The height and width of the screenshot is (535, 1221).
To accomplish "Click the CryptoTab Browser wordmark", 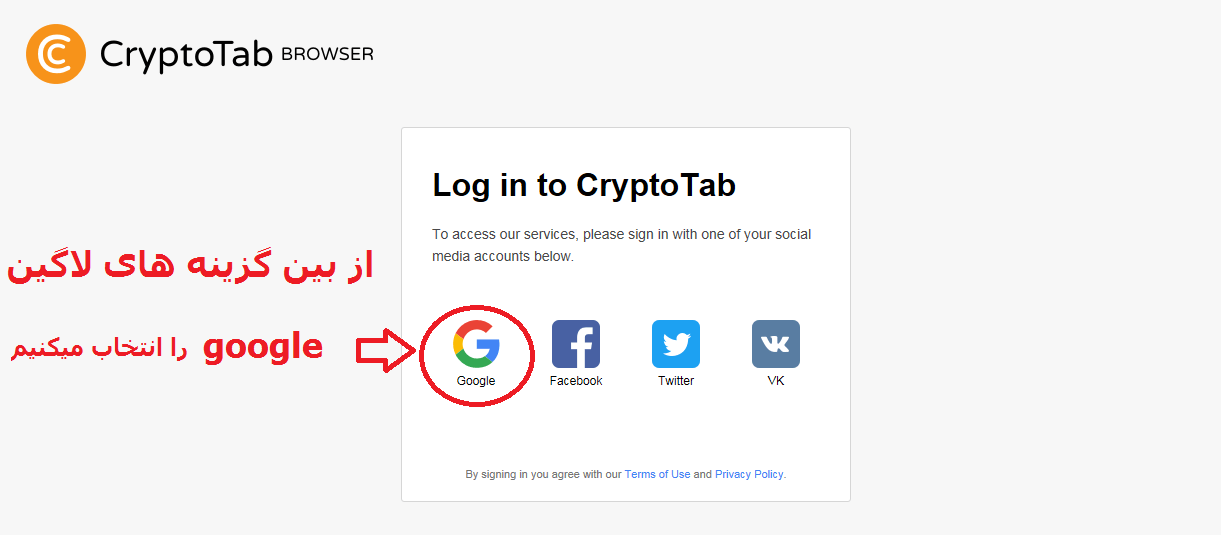I will pyautogui.click(x=236, y=54).
